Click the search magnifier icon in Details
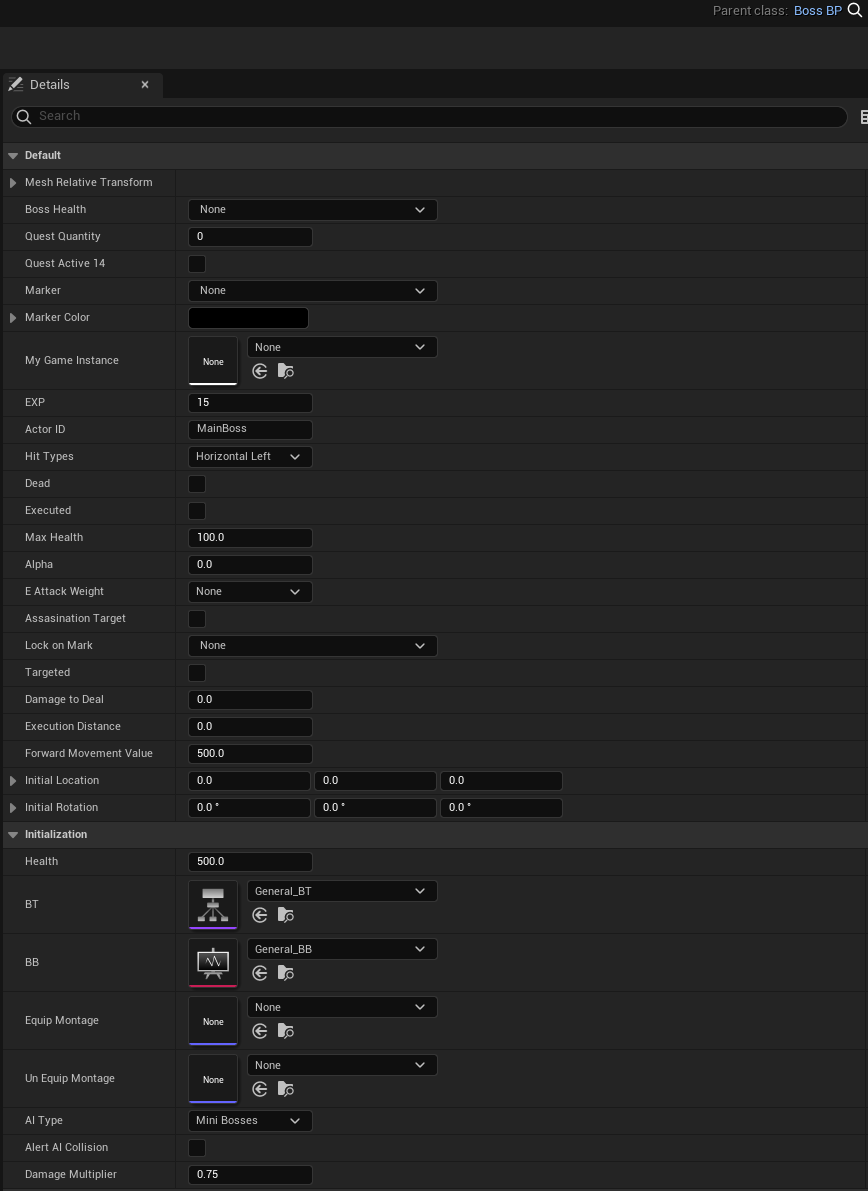 click(24, 116)
